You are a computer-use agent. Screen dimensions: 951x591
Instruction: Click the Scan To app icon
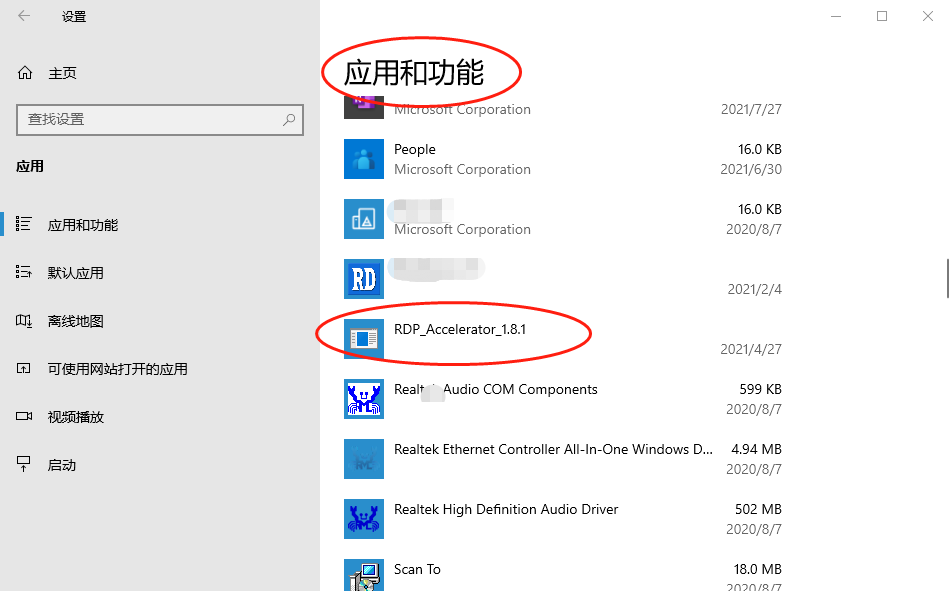364,575
